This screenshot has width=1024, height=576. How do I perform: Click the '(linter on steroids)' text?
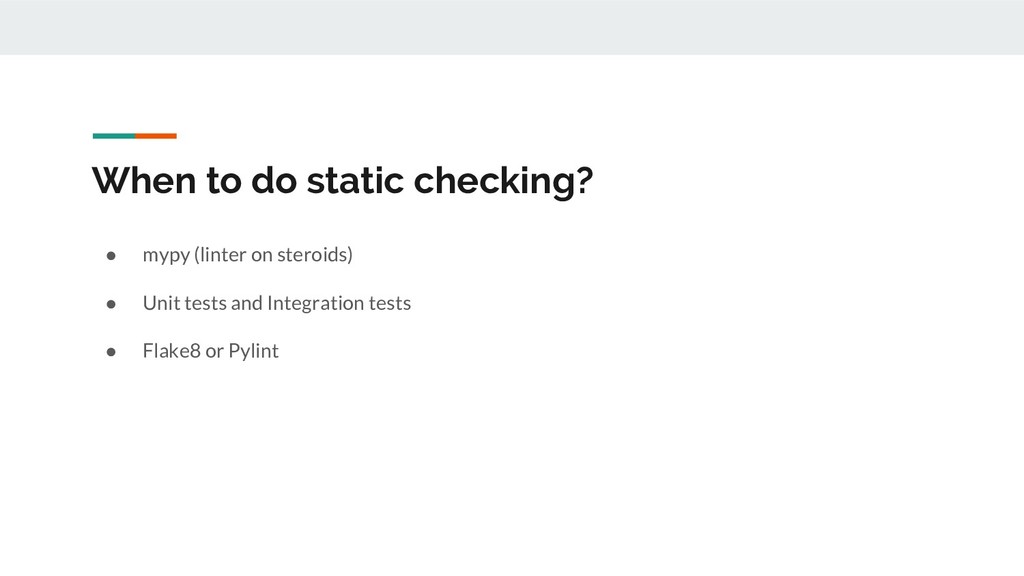[274, 255]
